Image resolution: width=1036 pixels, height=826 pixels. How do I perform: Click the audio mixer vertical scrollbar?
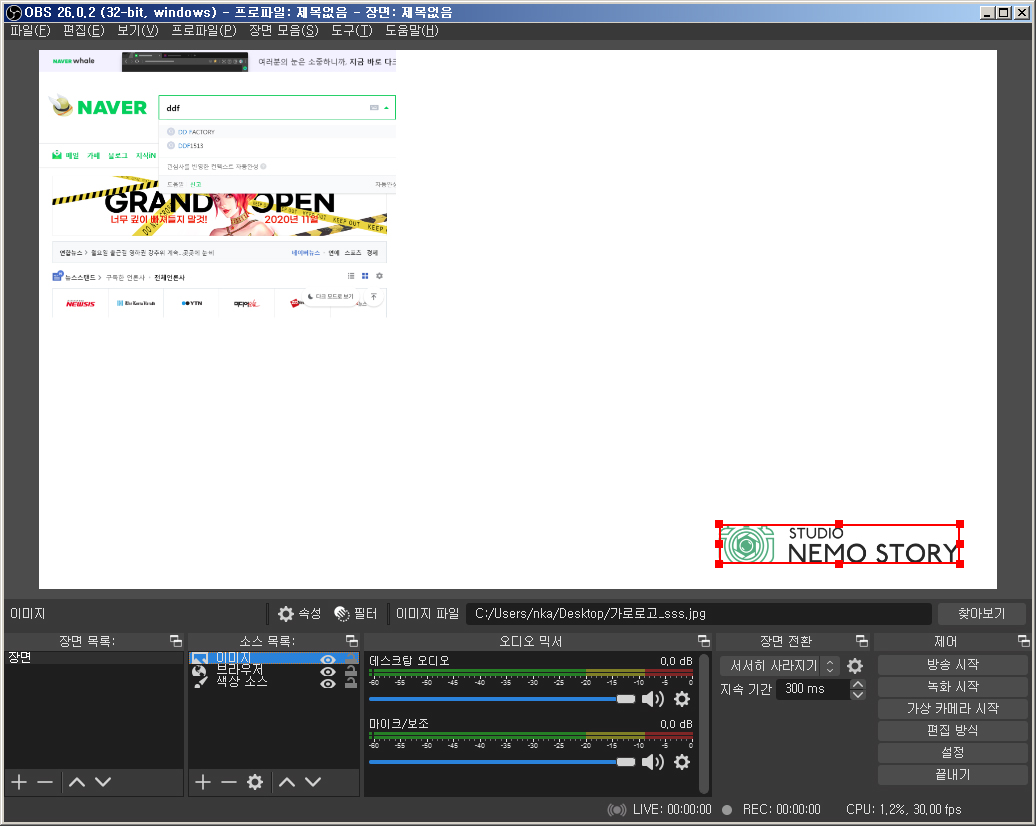(x=704, y=723)
